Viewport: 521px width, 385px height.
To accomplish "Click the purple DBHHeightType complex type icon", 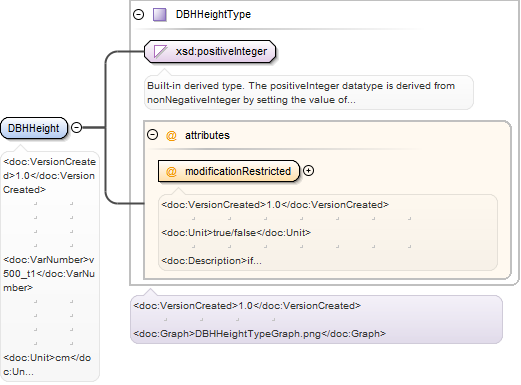I will pos(160,15).
